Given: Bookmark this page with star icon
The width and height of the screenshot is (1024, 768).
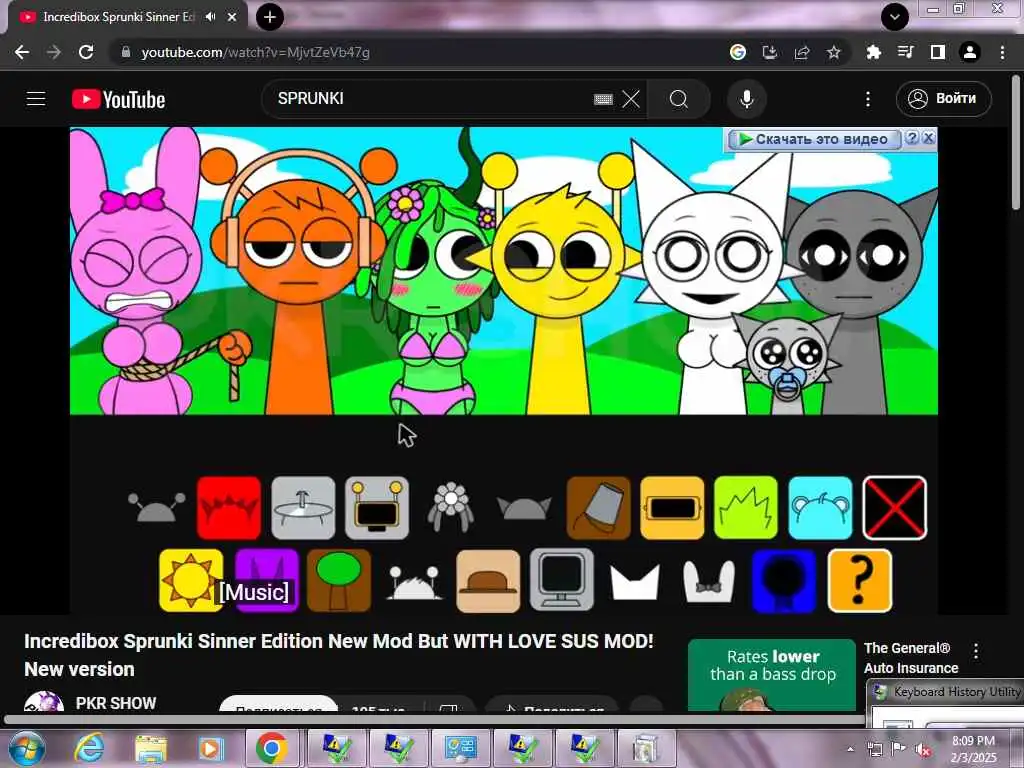Looking at the screenshot, I should (x=834, y=52).
